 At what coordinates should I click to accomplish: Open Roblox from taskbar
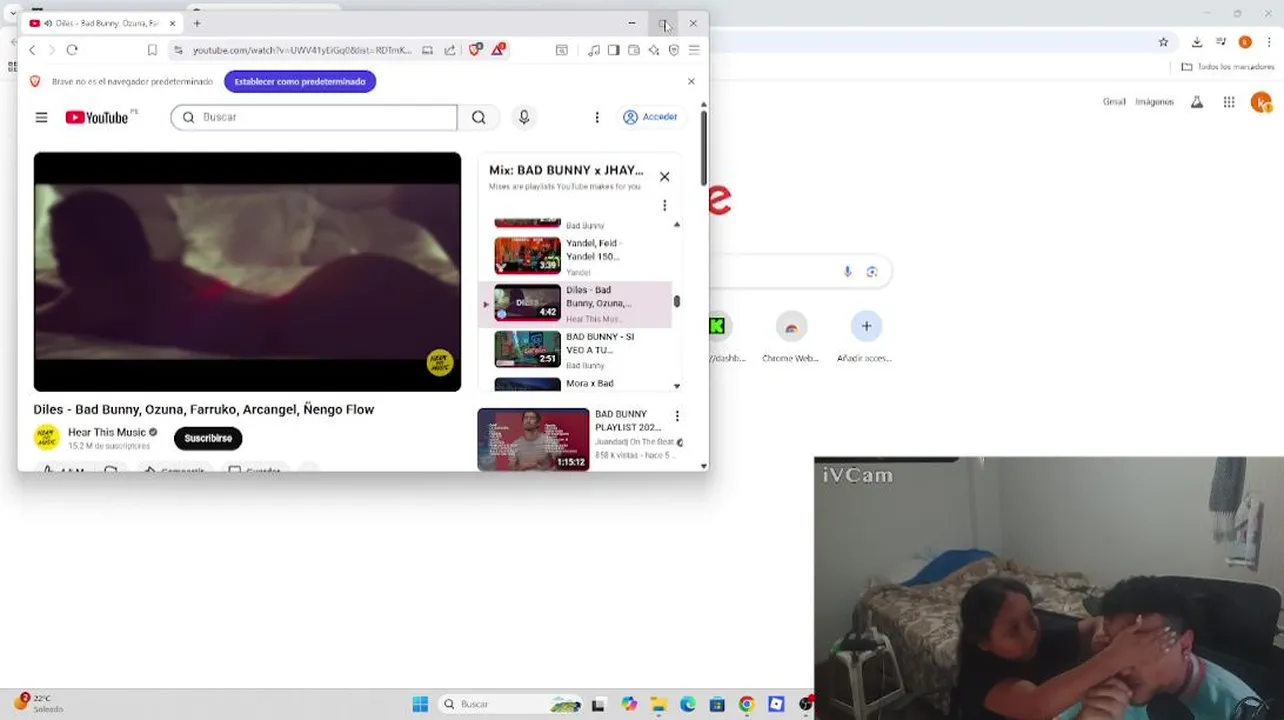(x=776, y=704)
